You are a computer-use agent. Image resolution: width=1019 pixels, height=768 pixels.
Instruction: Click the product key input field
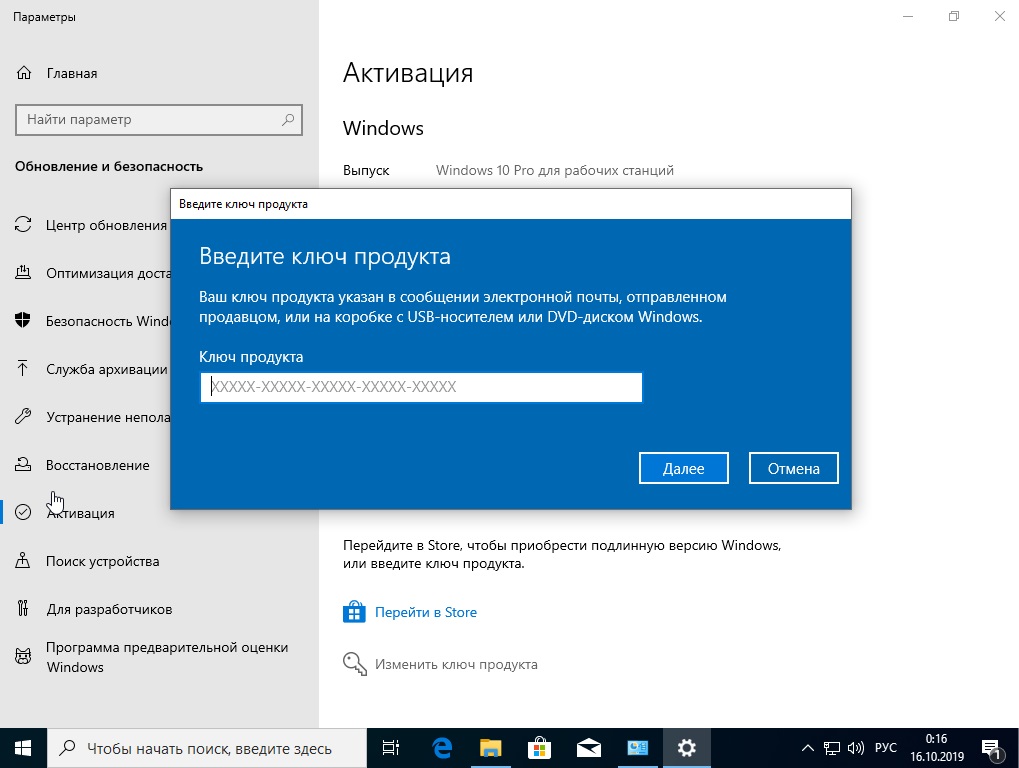[421, 387]
